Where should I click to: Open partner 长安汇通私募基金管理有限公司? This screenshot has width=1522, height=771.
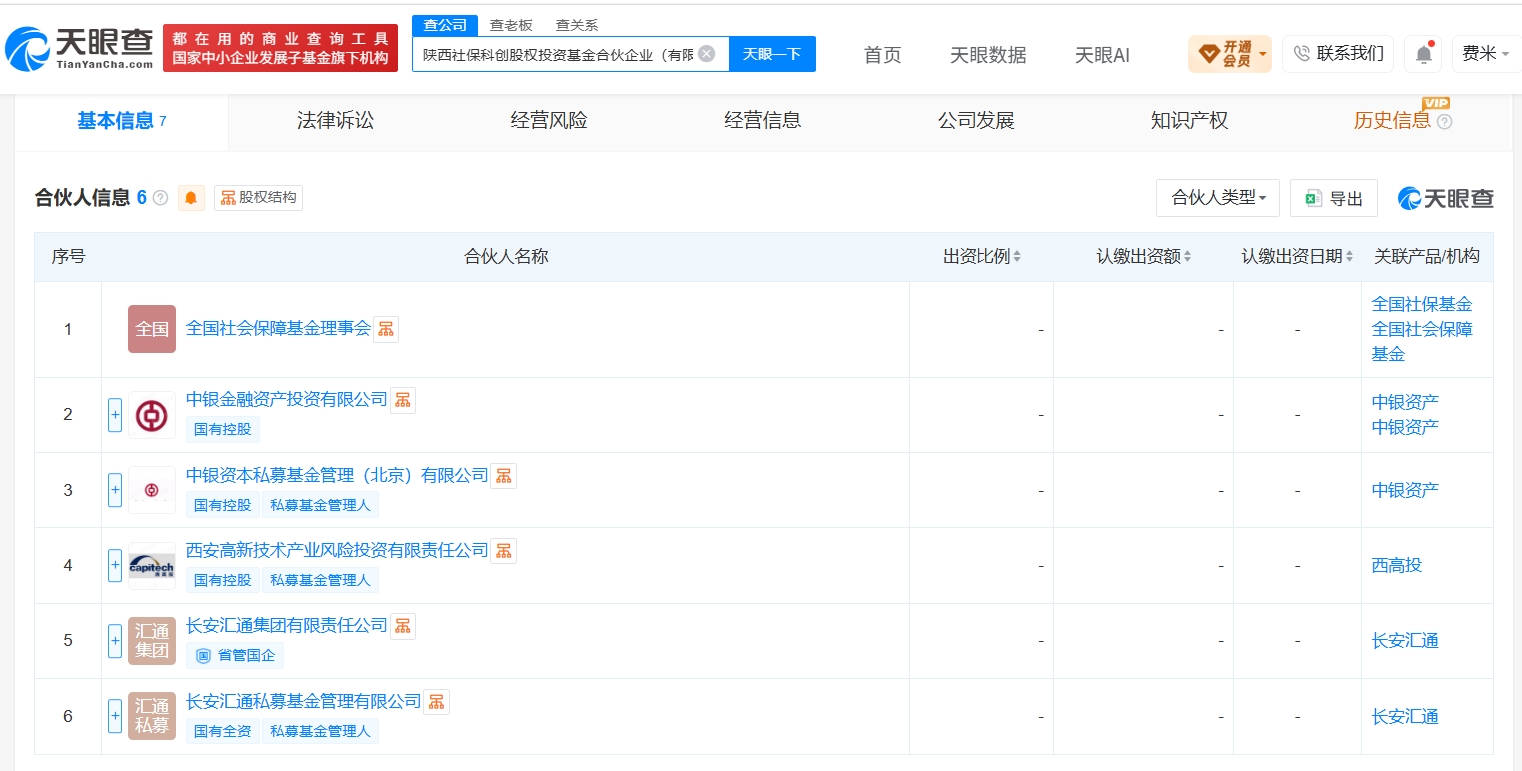coord(304,701)
